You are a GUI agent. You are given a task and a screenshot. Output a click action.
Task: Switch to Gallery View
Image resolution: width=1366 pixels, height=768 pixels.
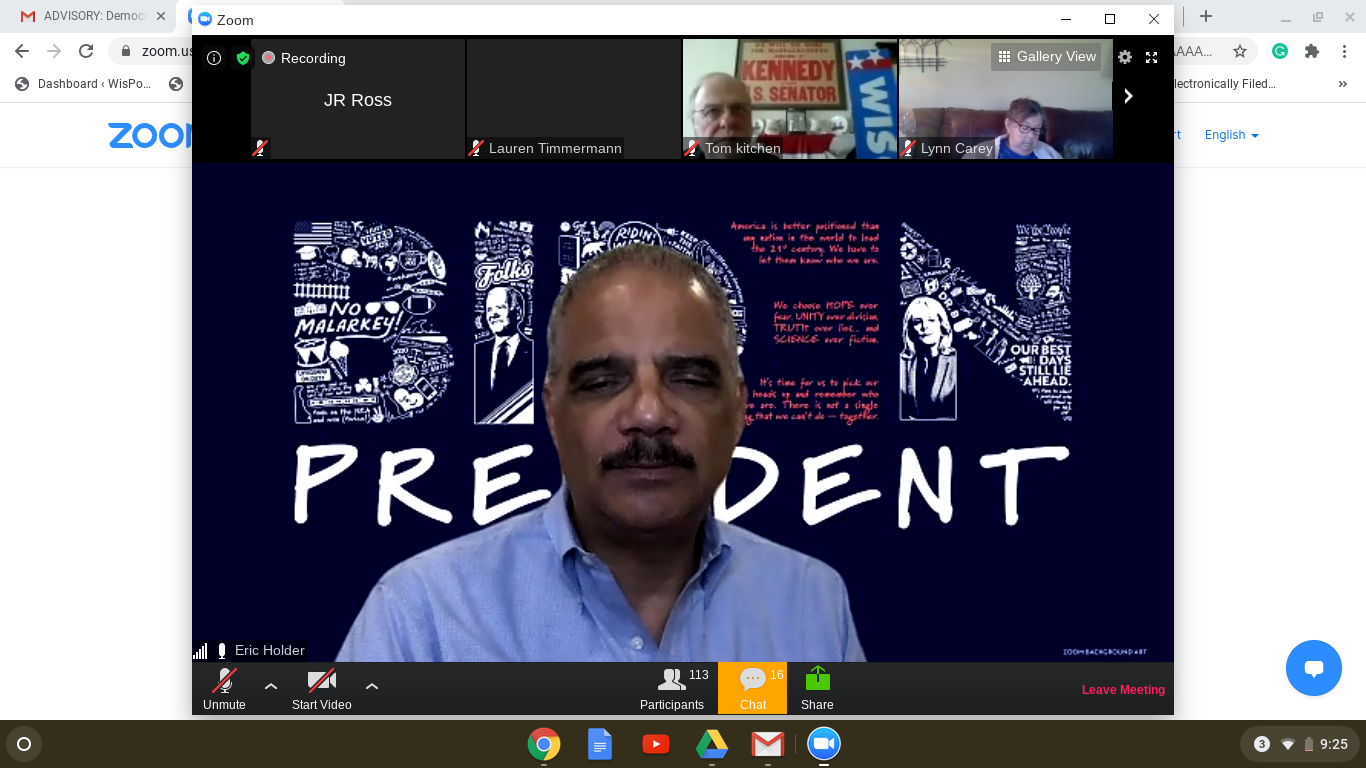coord(1046,57)
